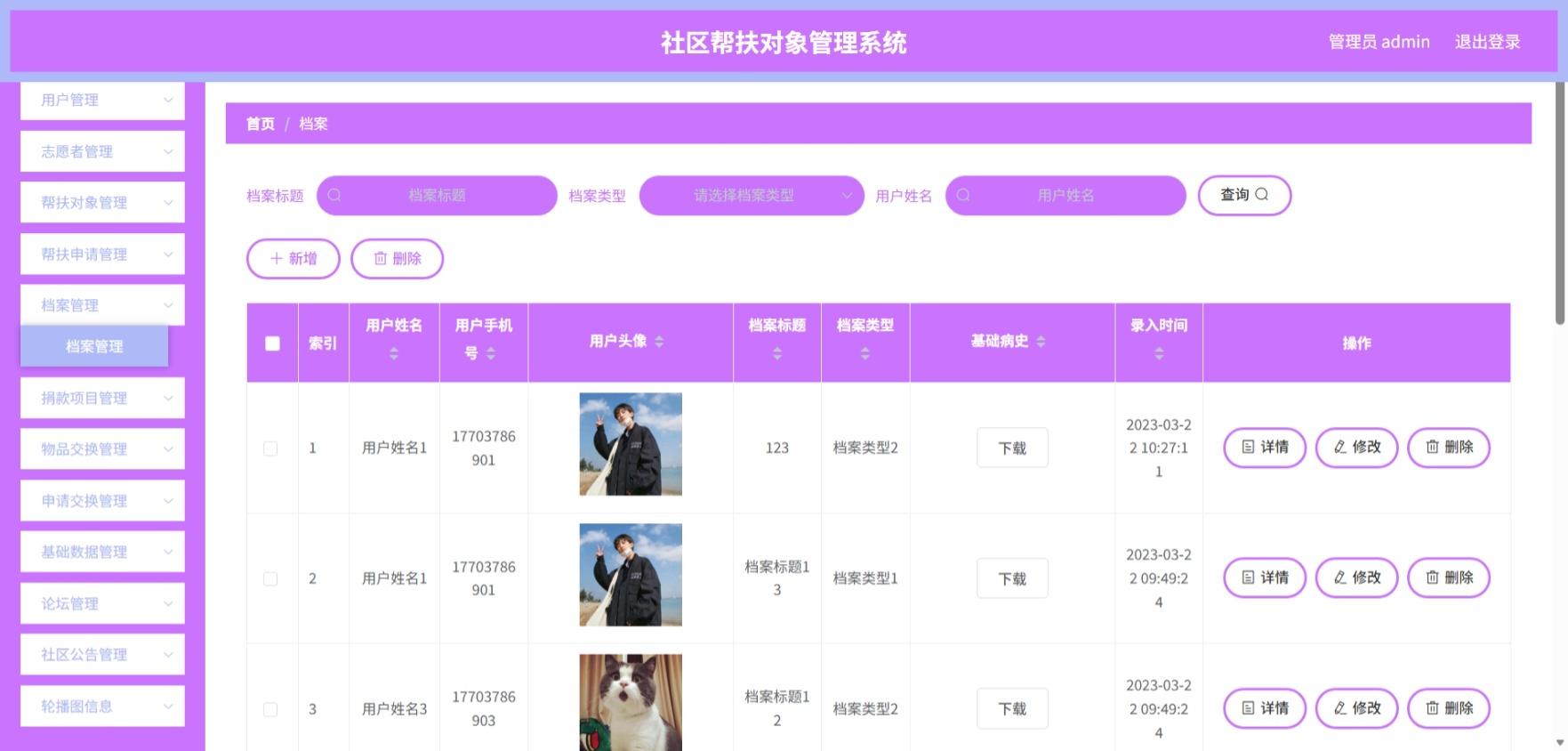Sort by 档案标题 column arrows
1568x751 pixels.
pos(777,353)
